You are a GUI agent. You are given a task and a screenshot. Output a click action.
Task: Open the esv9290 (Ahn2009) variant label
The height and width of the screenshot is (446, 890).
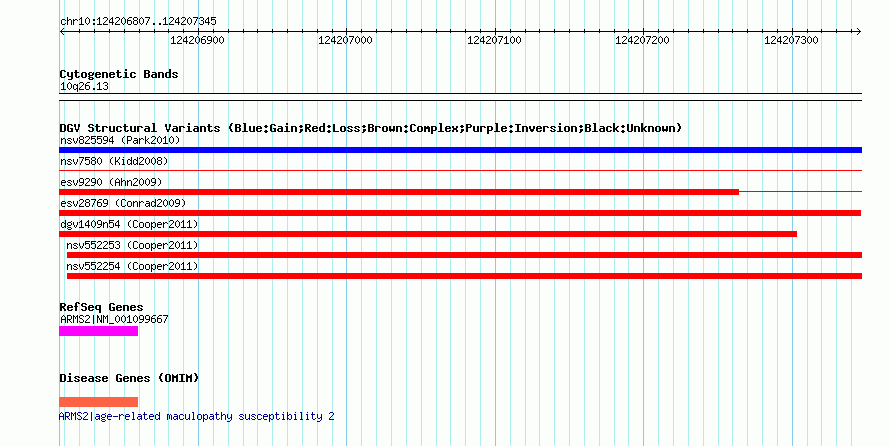(x=111, y=182)
